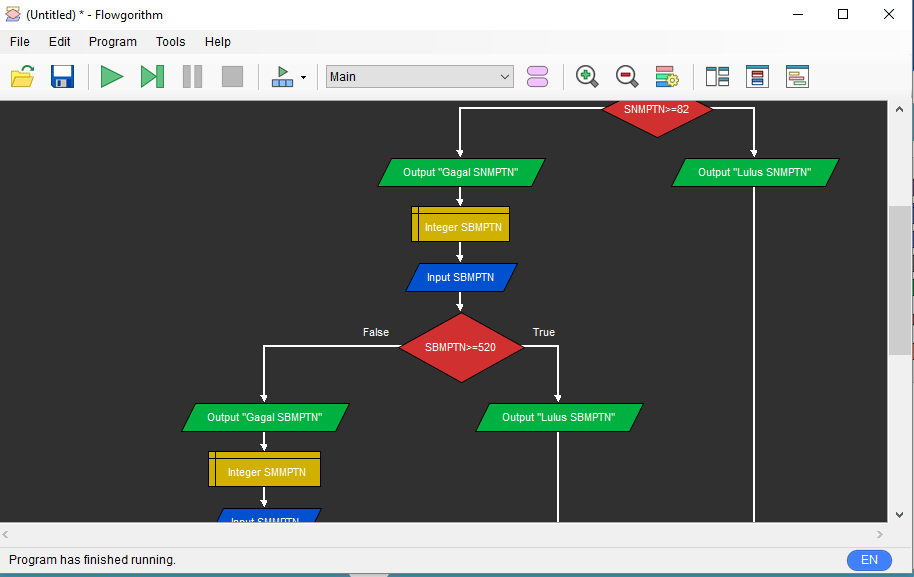Click the Integer SBMPTN declare block
914x577 pixels.
click(x=461, y=227)
